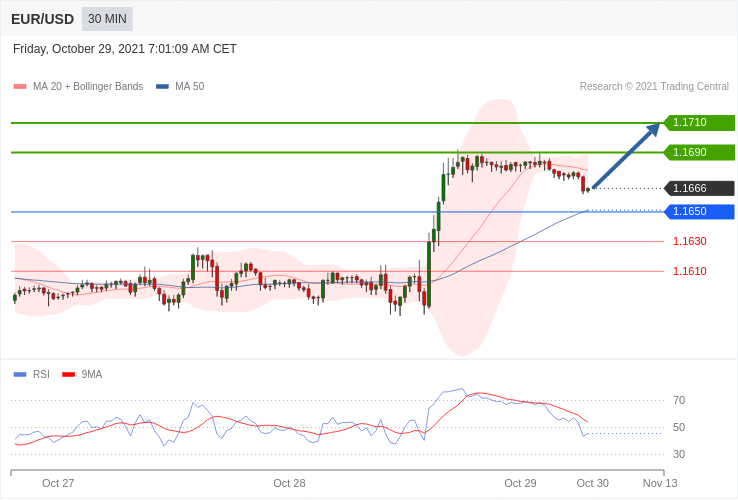Click the 9MA red legend swatch

pyautogui.click(x=69, y=375)
